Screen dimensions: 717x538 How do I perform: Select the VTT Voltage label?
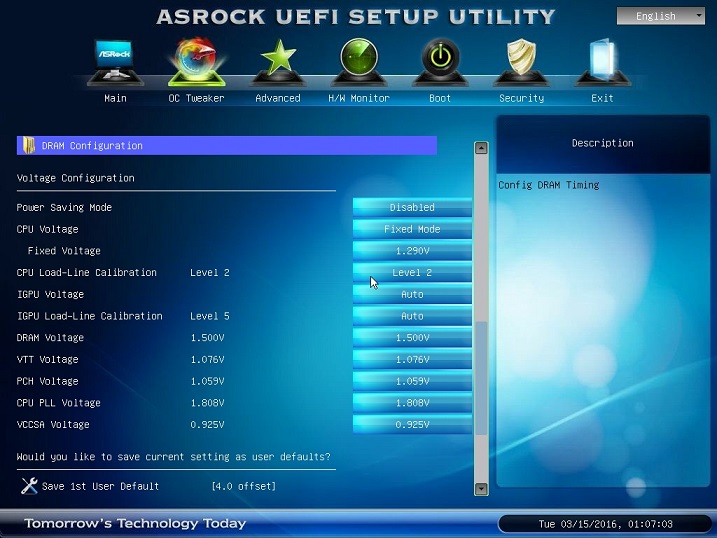coord(48,359)
